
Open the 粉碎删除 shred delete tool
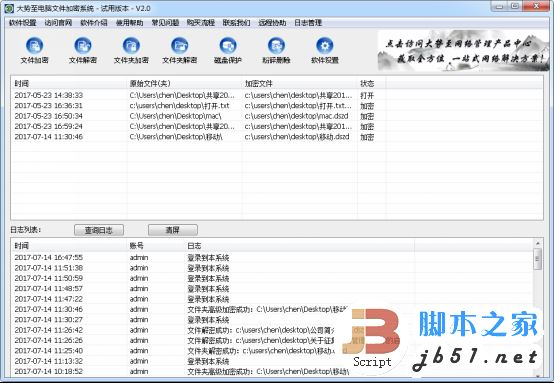[276, 51]
